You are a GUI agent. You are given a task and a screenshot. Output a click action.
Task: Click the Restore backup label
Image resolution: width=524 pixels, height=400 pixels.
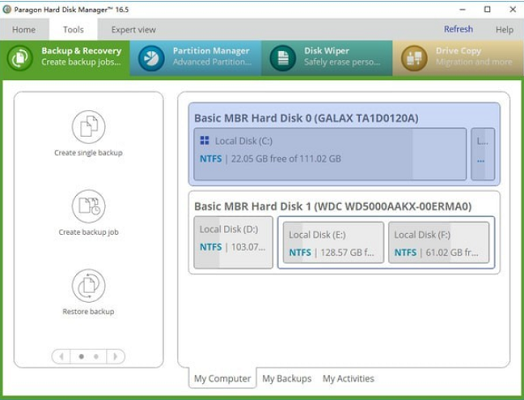(x=89, y=311)
